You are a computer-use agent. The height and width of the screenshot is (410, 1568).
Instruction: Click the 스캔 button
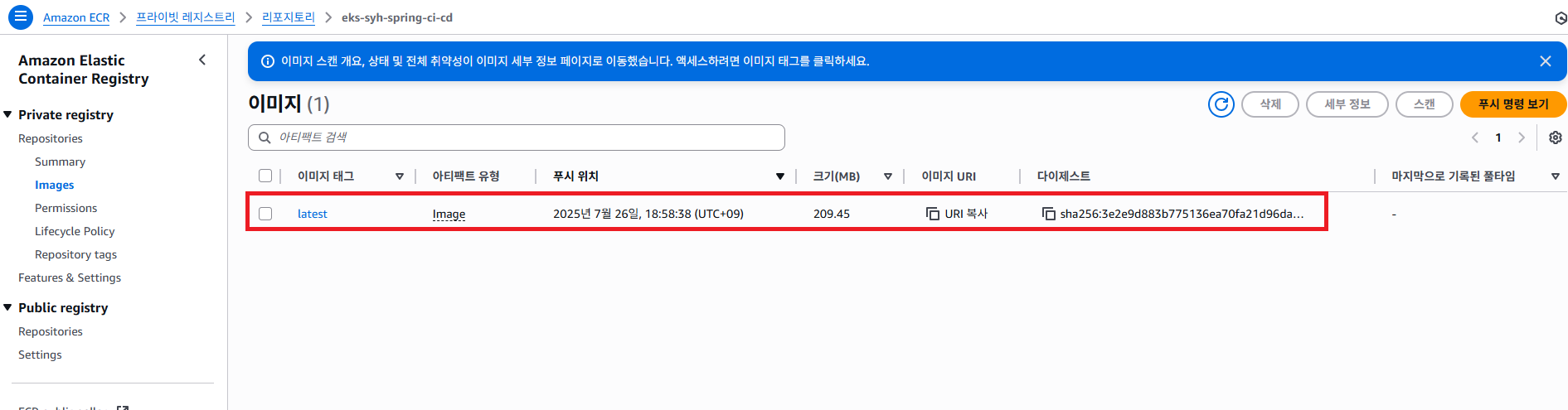pos(1425,104)
